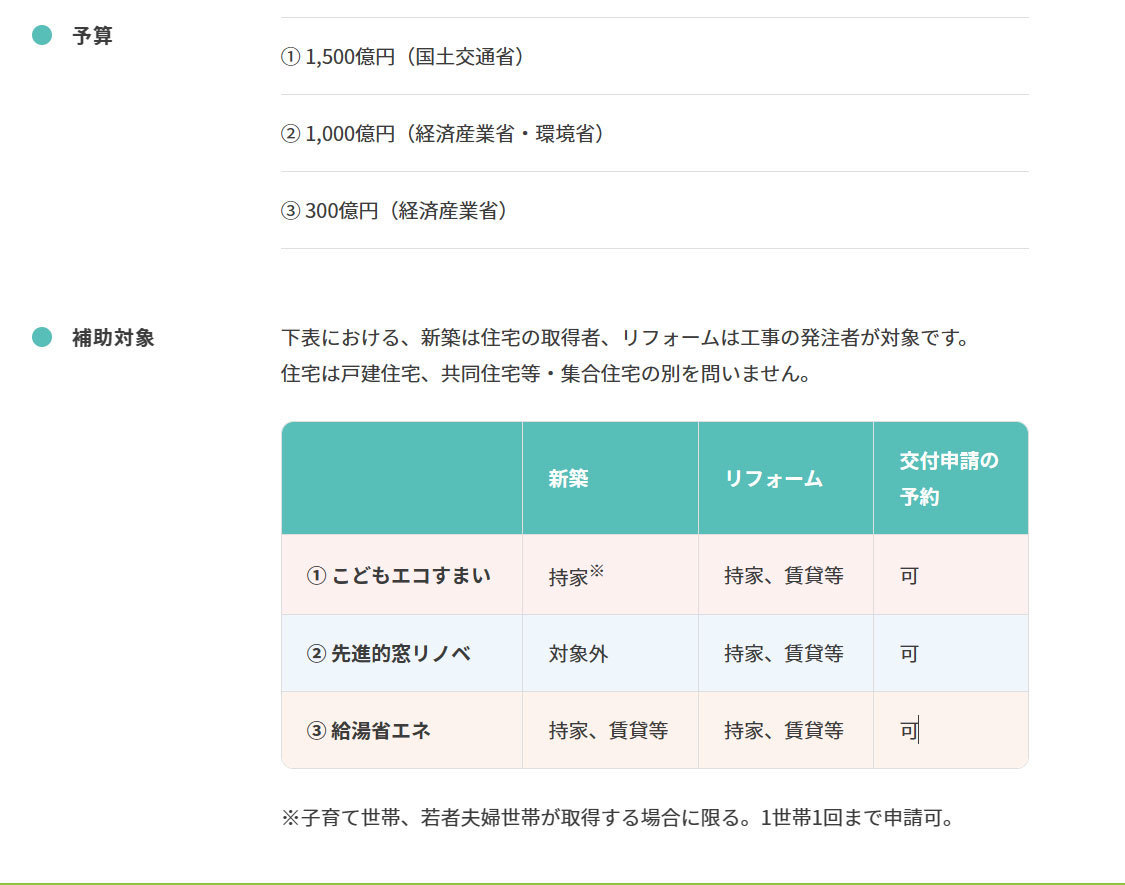Viewport: 1125px width, 885px height.
Task: Click 可 in 給湯省エネ row
Action: click(x=909, y=731)
